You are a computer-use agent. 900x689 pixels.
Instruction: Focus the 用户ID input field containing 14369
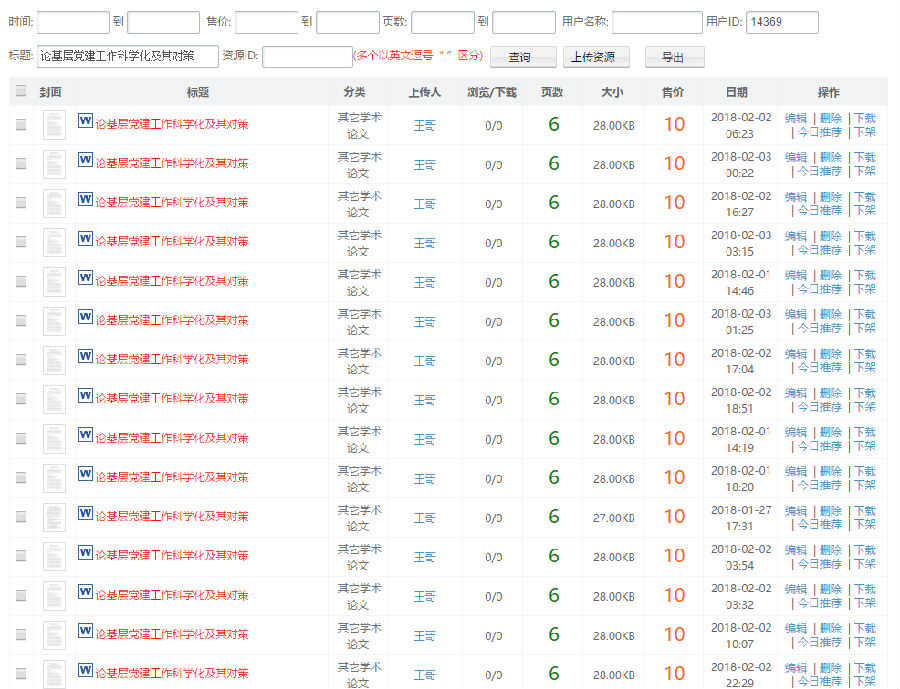point(782,23)
